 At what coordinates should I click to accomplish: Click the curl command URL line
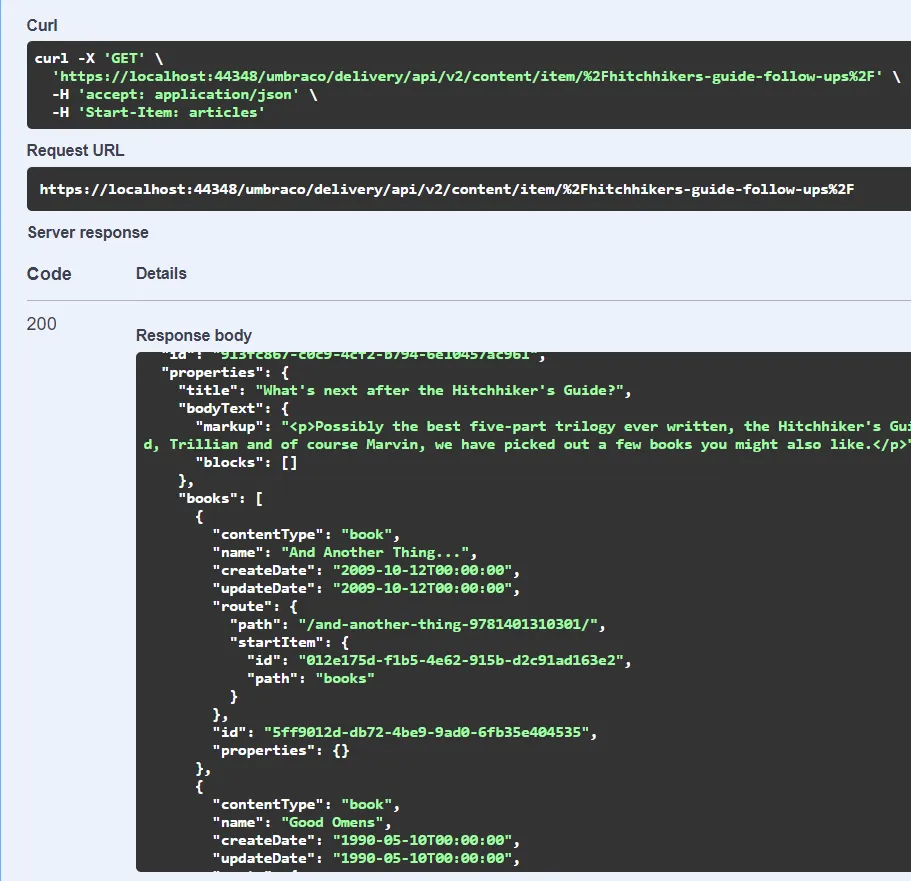[x=468, y=77]
